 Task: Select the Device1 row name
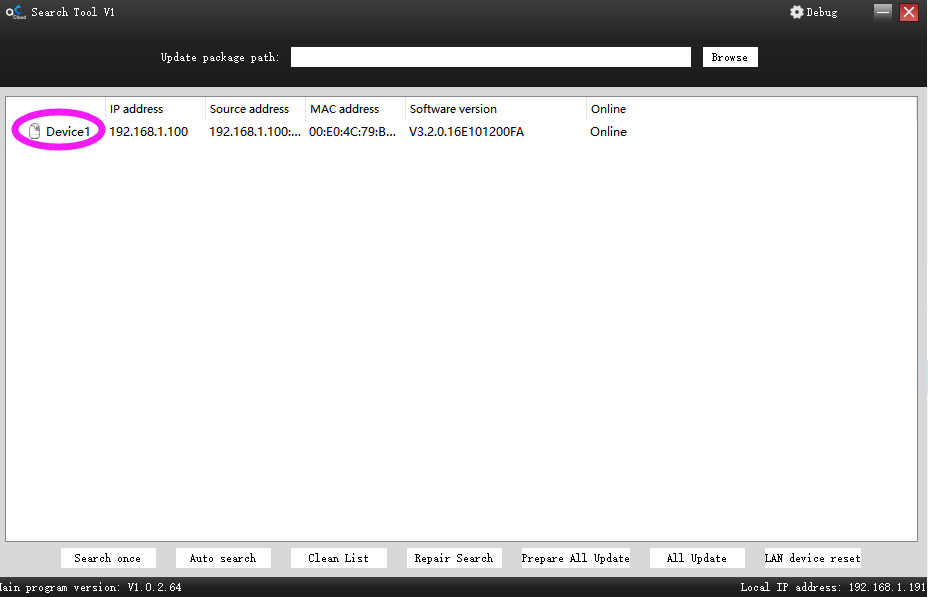pyautogui.click(x=68, y=131)
